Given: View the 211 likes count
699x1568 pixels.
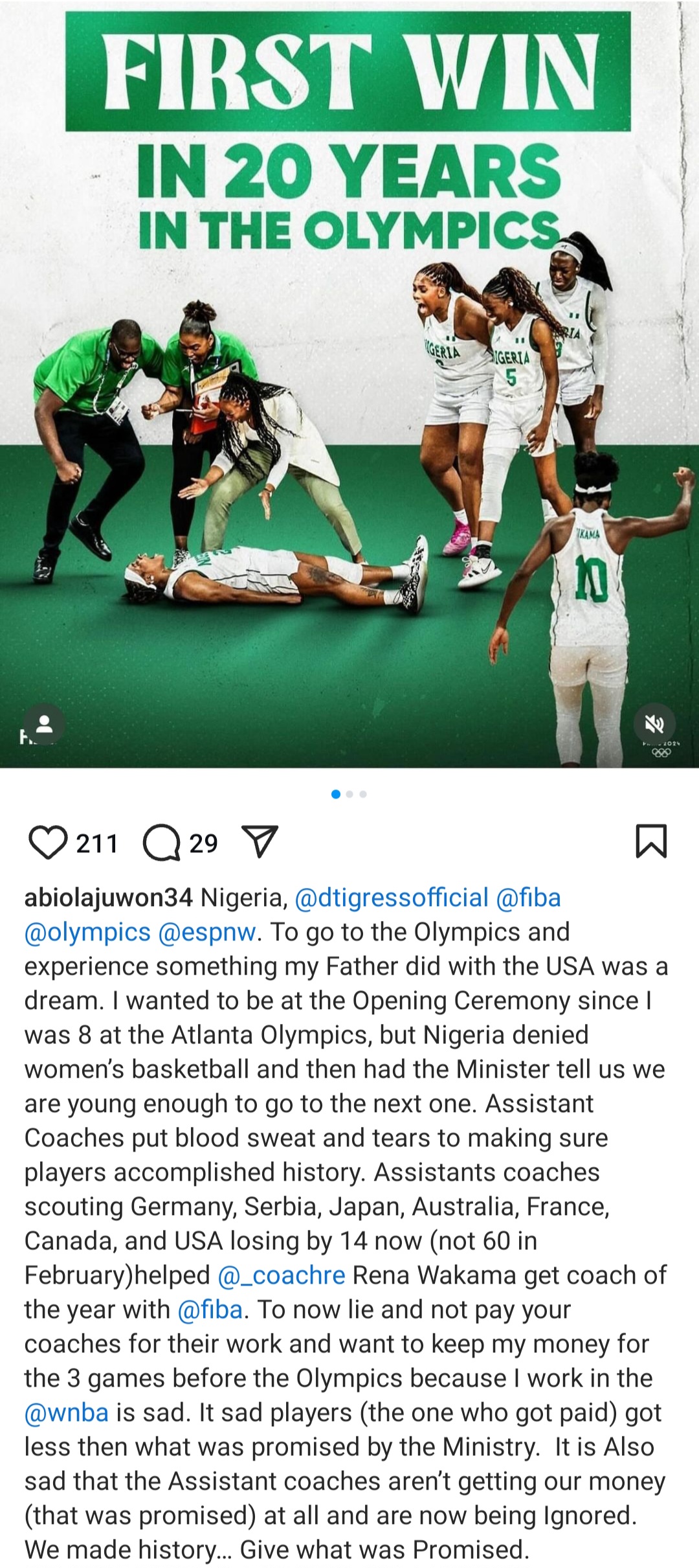Looking at the screenshot, I should click(97, 843).
